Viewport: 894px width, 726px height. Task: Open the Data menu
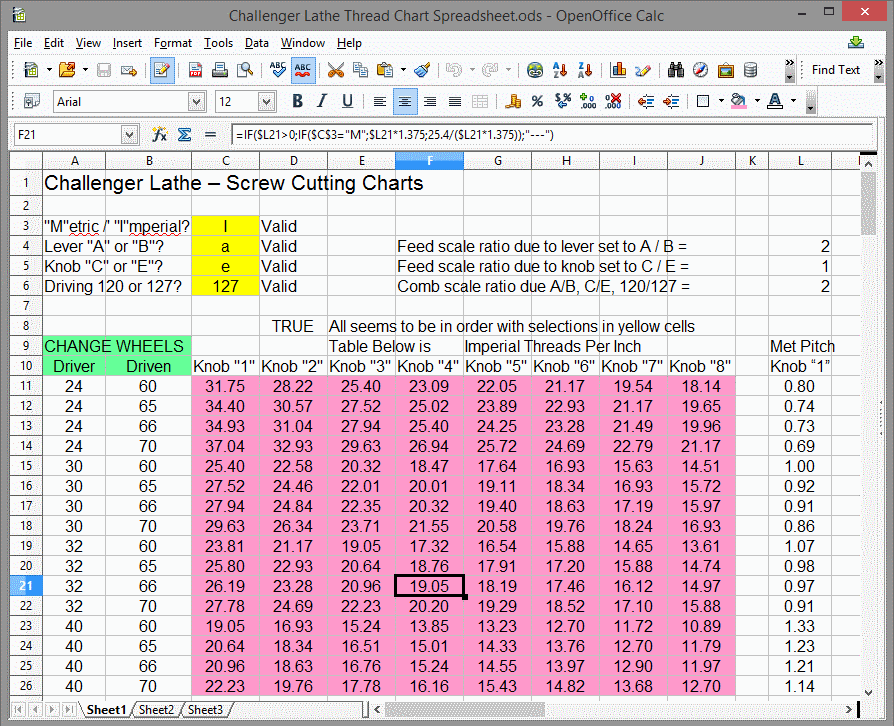coord(257,43)
